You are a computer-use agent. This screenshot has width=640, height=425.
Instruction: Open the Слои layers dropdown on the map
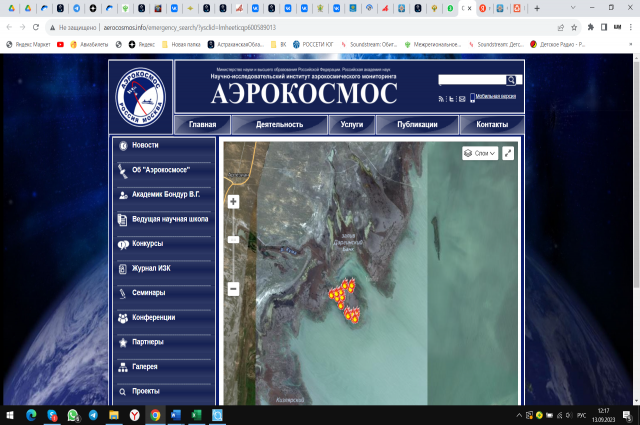click(480, 153)
